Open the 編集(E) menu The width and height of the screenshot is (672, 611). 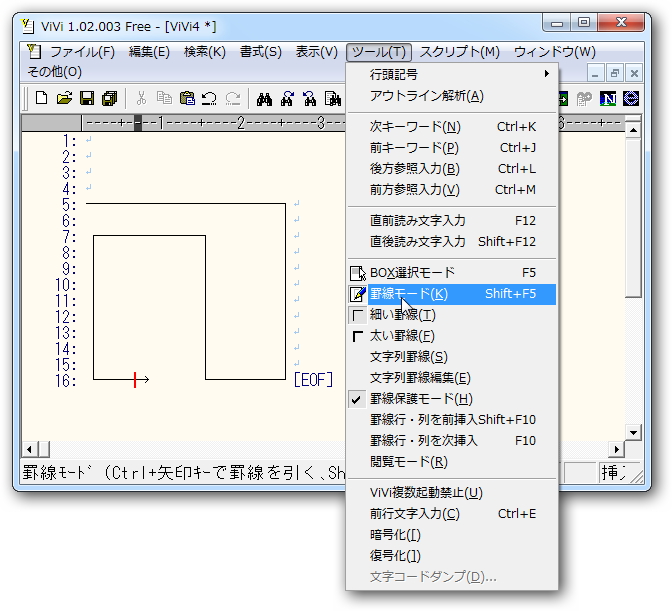click(x=149, y=52)
